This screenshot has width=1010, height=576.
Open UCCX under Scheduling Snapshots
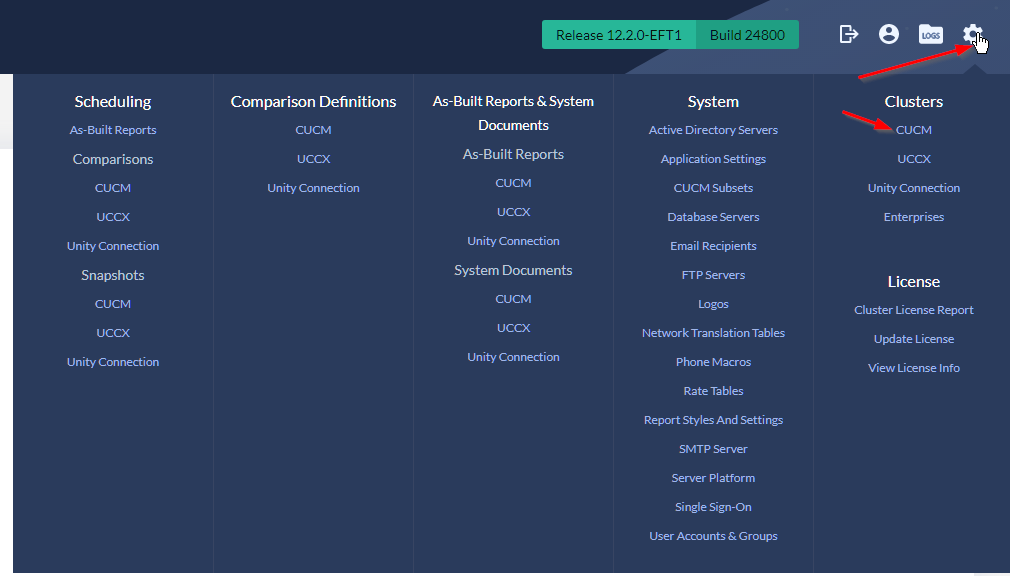pos(113,332)
